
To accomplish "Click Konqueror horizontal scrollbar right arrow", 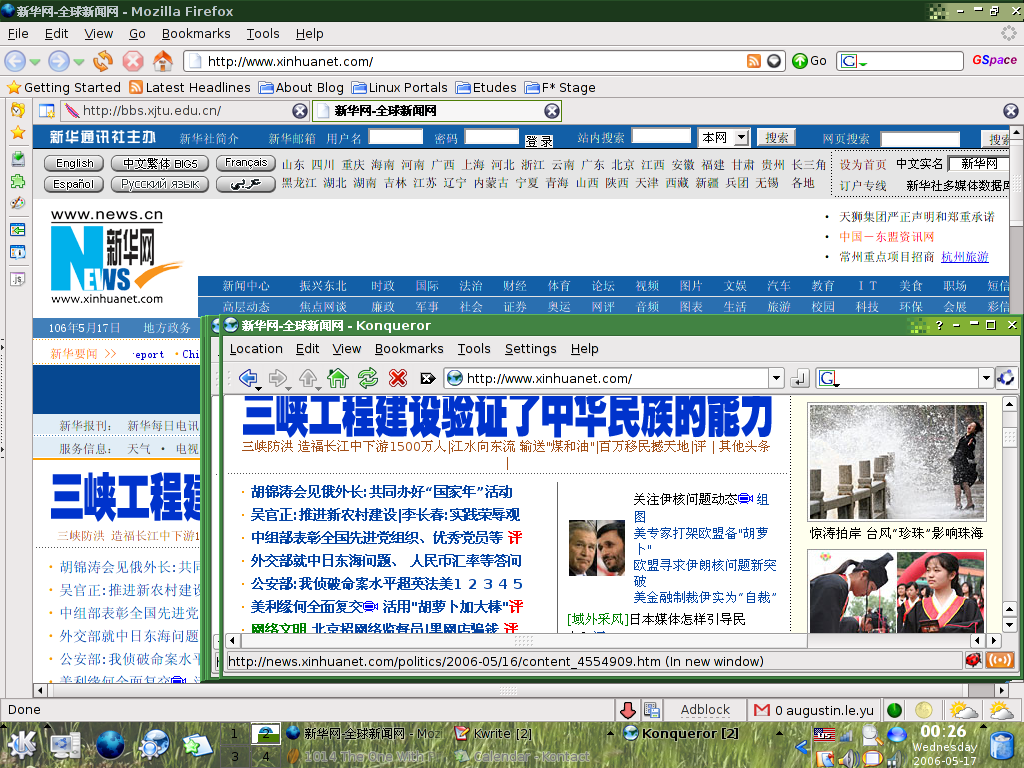I will point(994,641).
